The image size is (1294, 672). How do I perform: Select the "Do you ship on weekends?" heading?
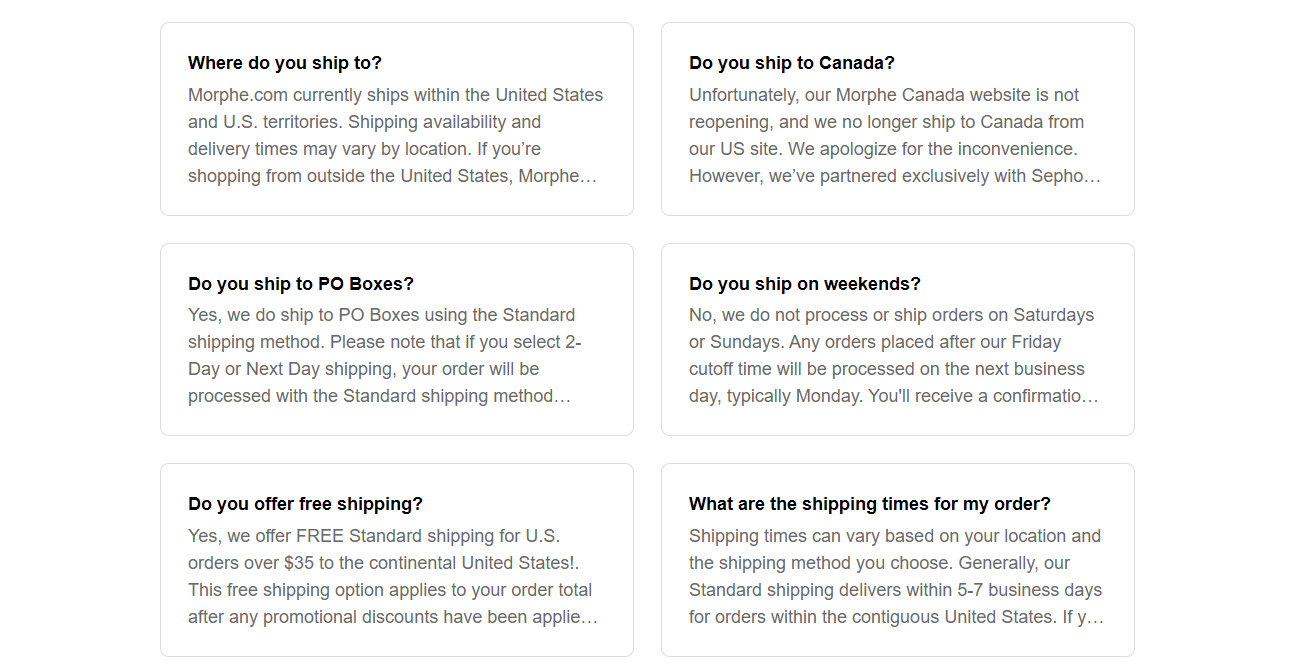pyautogui.click(x=804, y=284)
